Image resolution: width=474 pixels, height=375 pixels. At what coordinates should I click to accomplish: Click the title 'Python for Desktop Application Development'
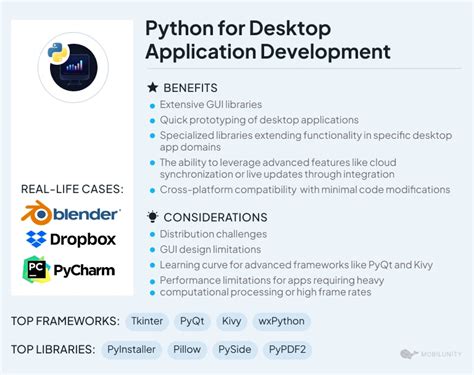pos(268,40)
